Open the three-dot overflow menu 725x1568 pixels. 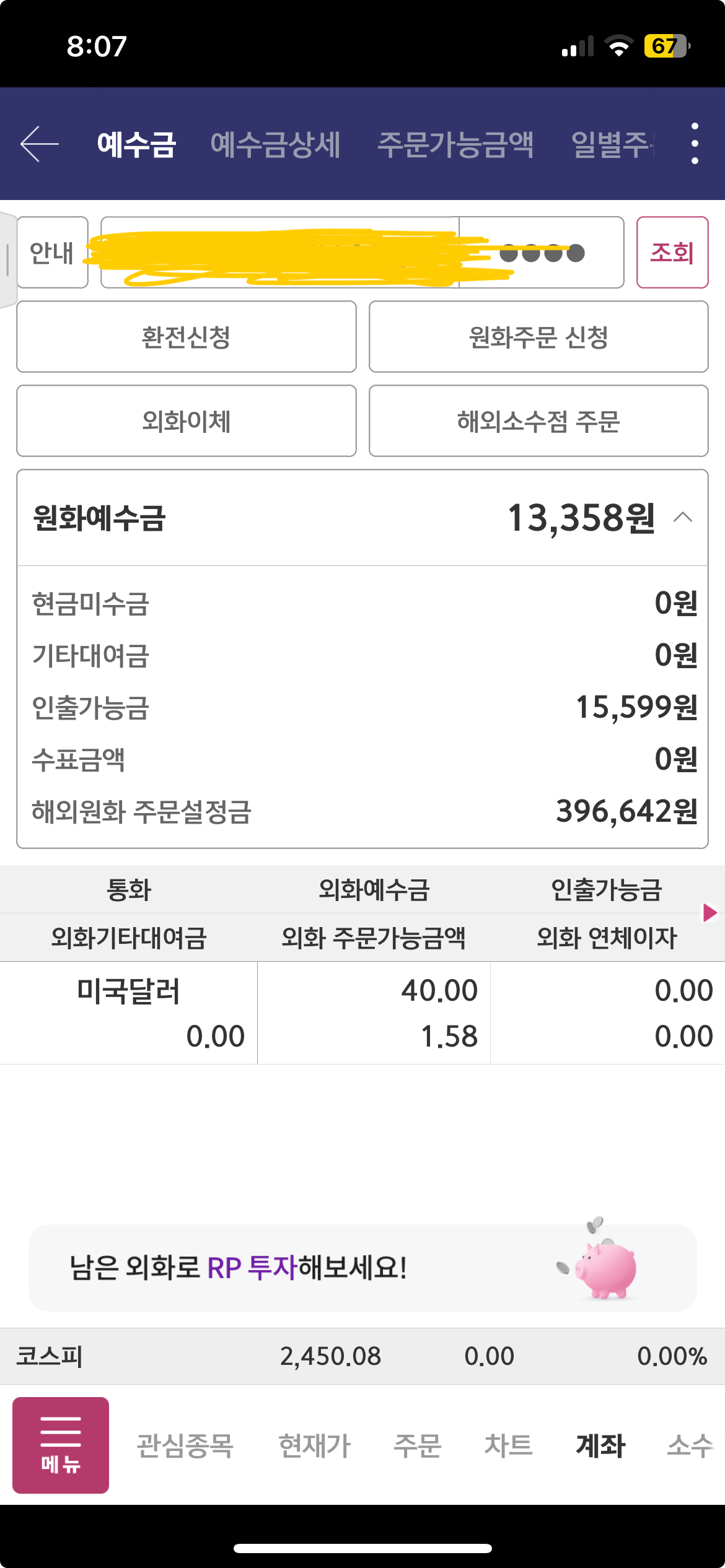(695, 144)
